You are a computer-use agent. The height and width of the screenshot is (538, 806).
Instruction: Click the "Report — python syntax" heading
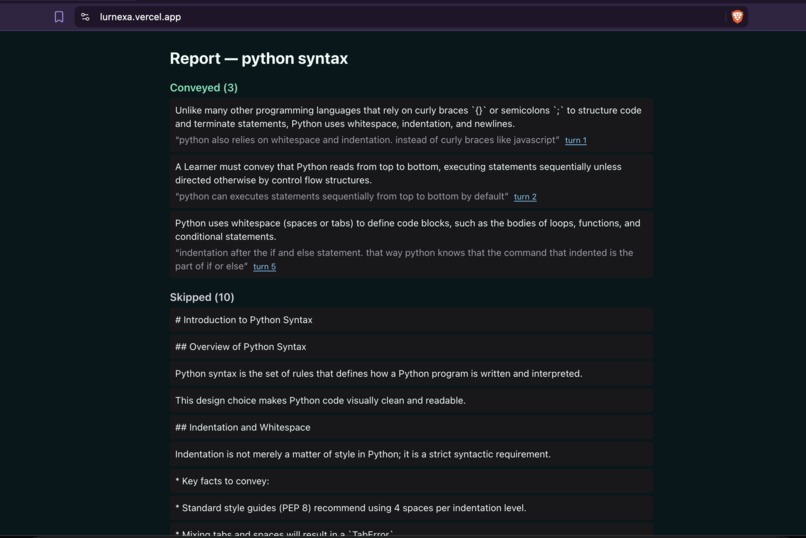[259, 59]
